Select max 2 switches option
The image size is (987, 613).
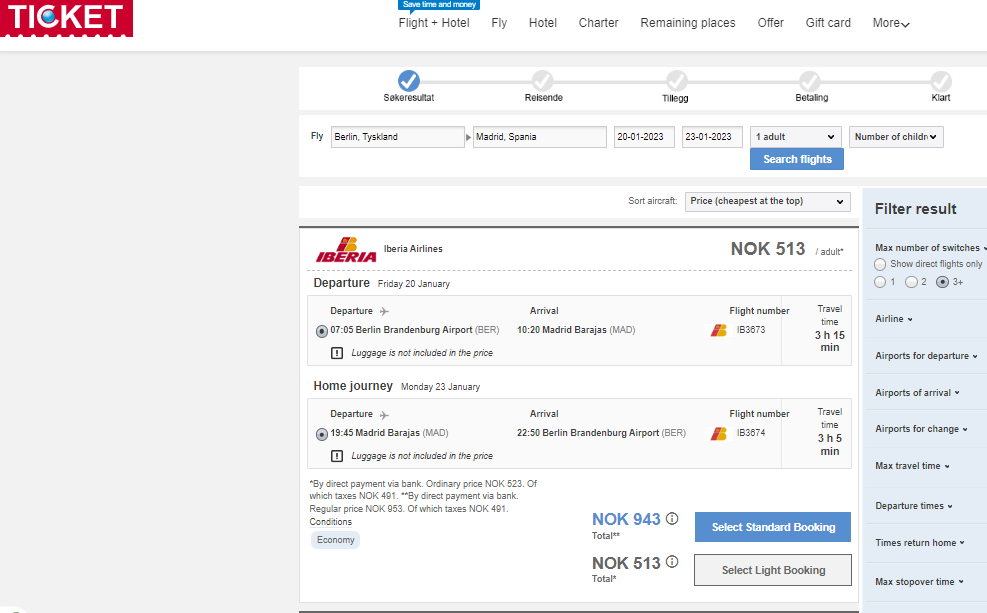click(x=911, y=282)
